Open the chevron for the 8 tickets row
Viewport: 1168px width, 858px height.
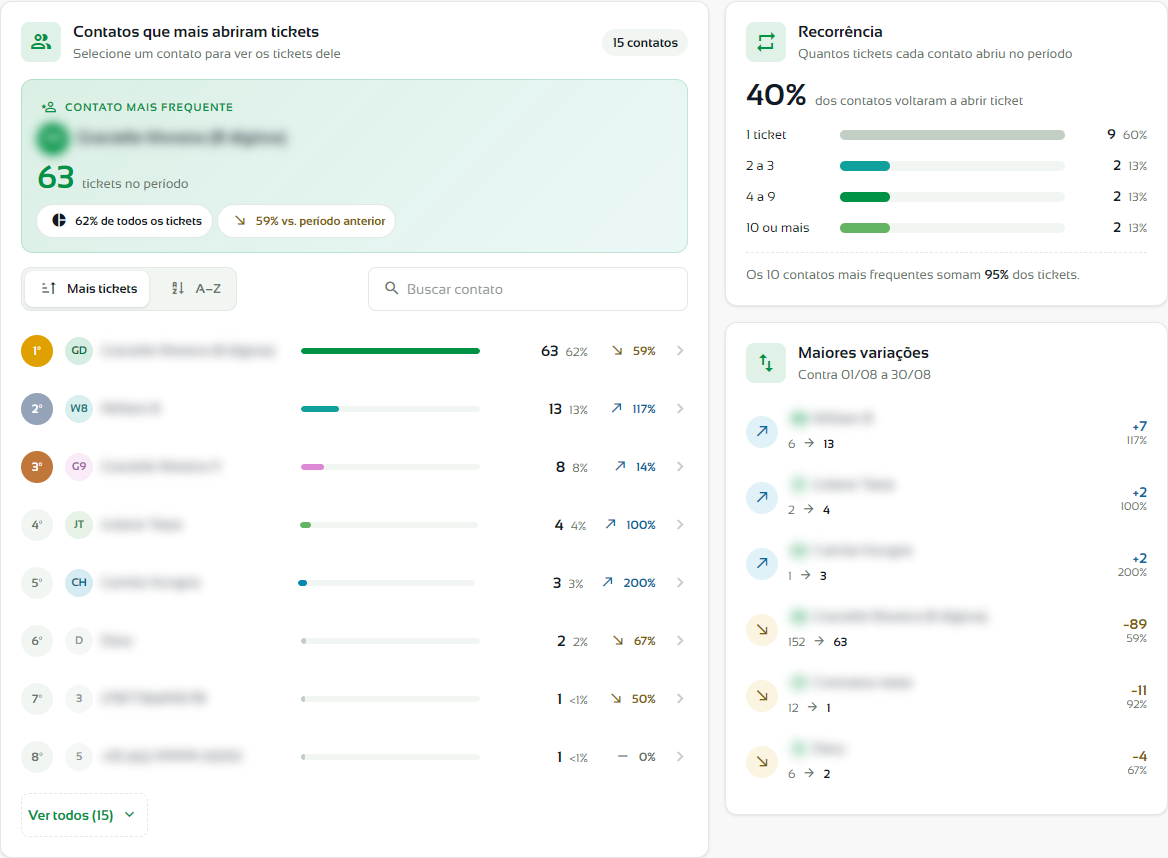[680, 467]
